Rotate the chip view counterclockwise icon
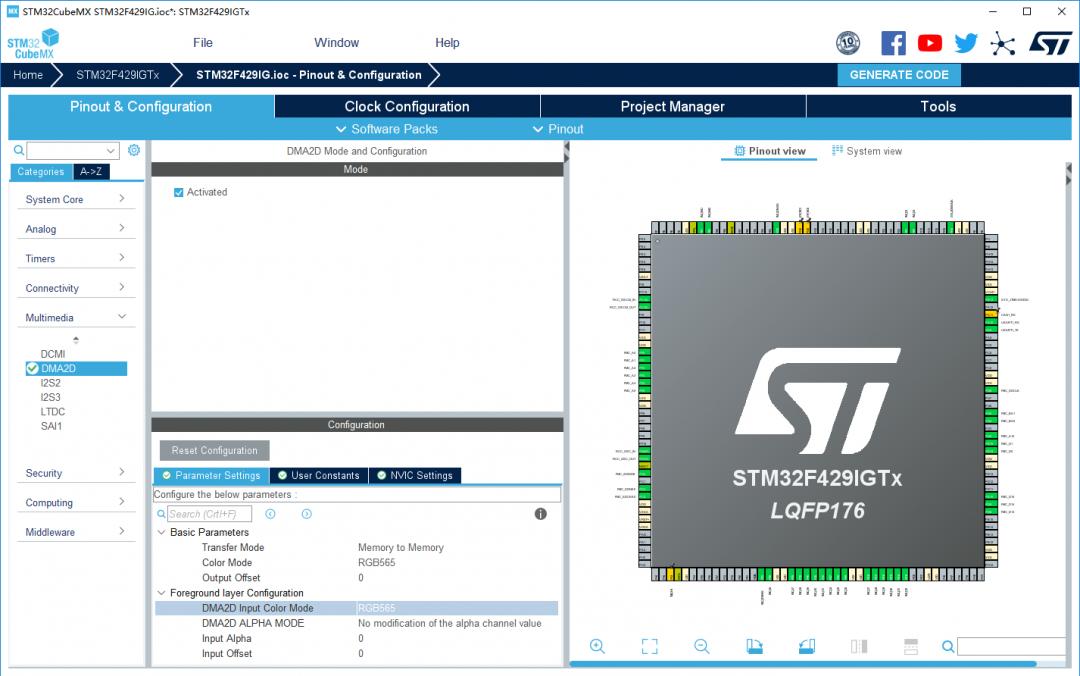1080x676 pixels. [x=807, y=646]
